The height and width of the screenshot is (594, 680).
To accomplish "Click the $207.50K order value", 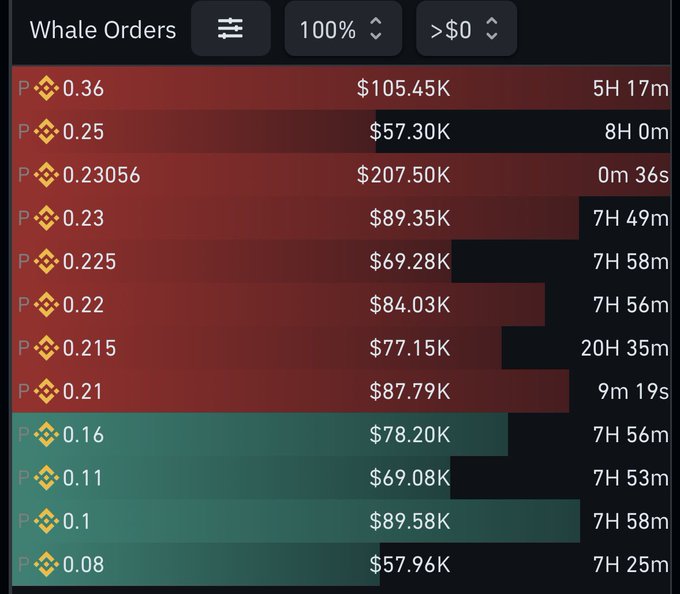I will point(404,175).
